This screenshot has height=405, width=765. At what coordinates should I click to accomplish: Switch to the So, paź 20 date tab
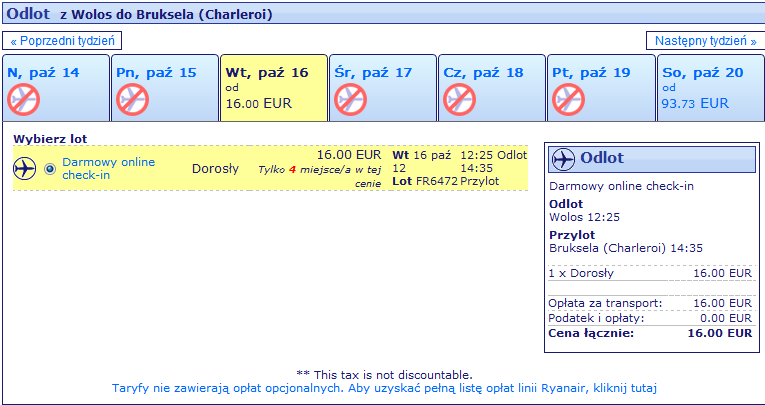tap(711, 88)
